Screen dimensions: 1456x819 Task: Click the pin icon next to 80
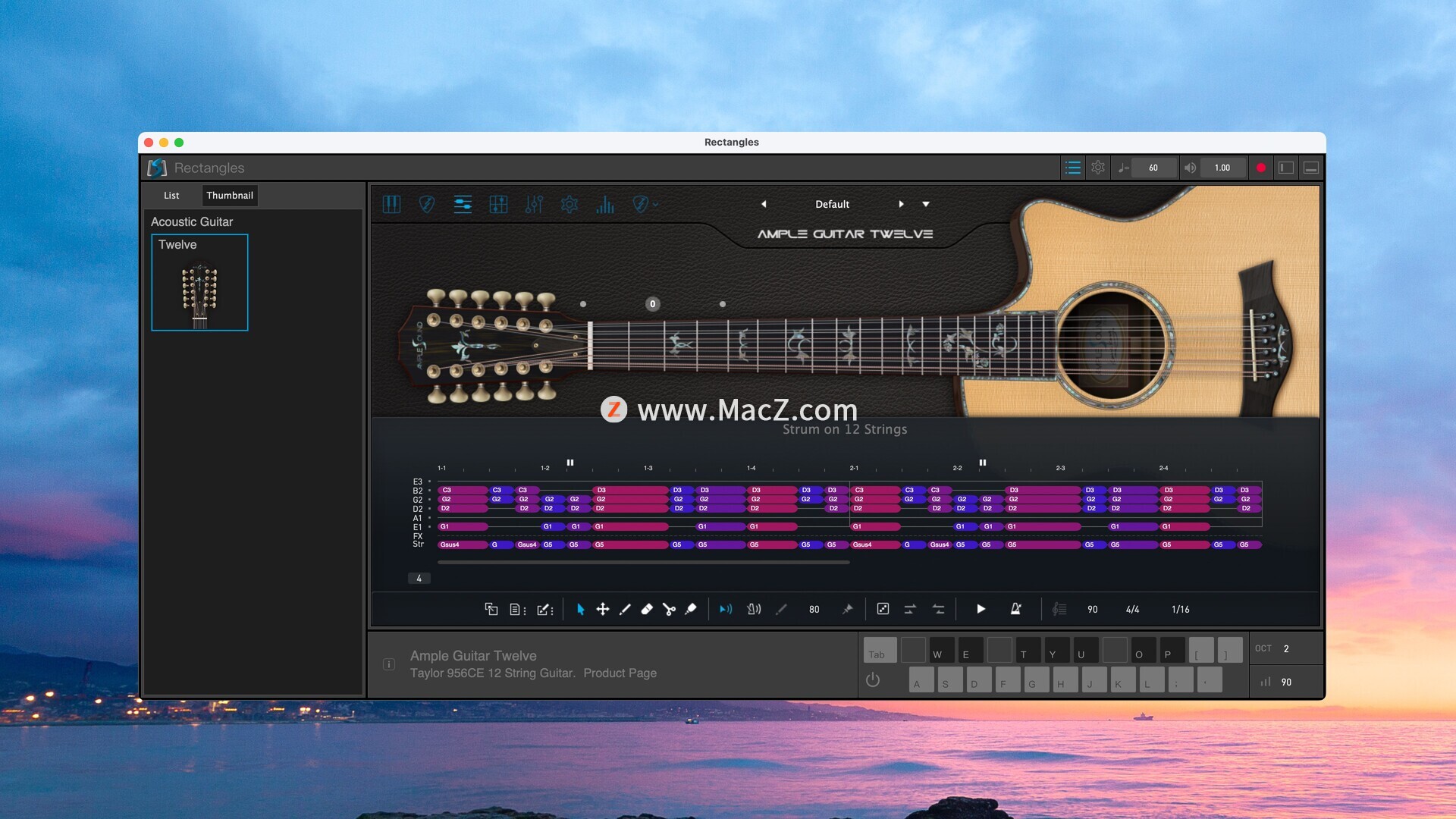tap(847, 609)
